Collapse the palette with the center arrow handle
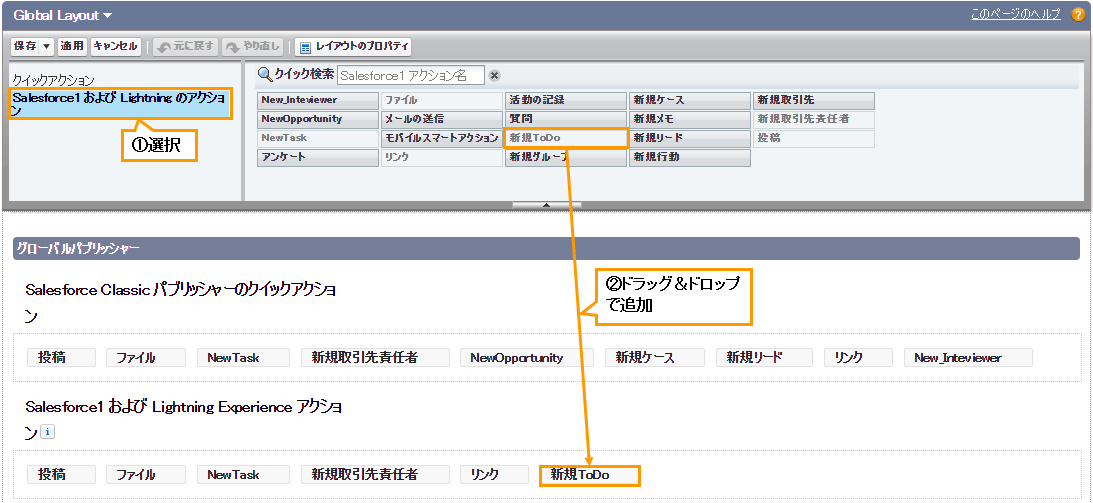 click(x=546, y=205)
